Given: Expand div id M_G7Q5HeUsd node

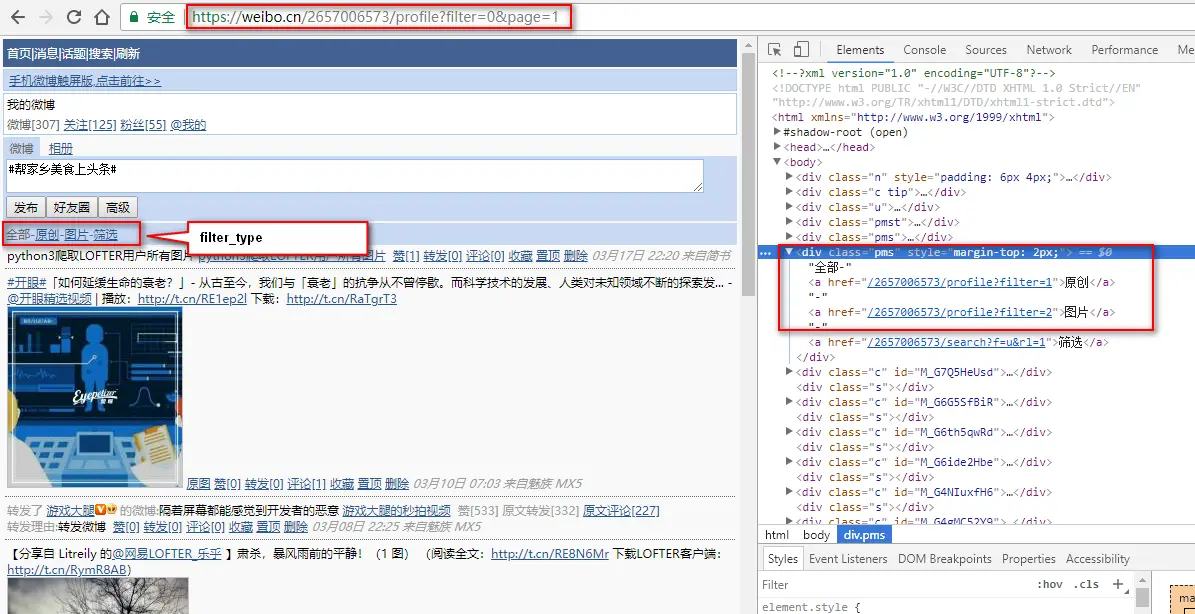Looking at the screenshot, I should [x=790, y=372].
